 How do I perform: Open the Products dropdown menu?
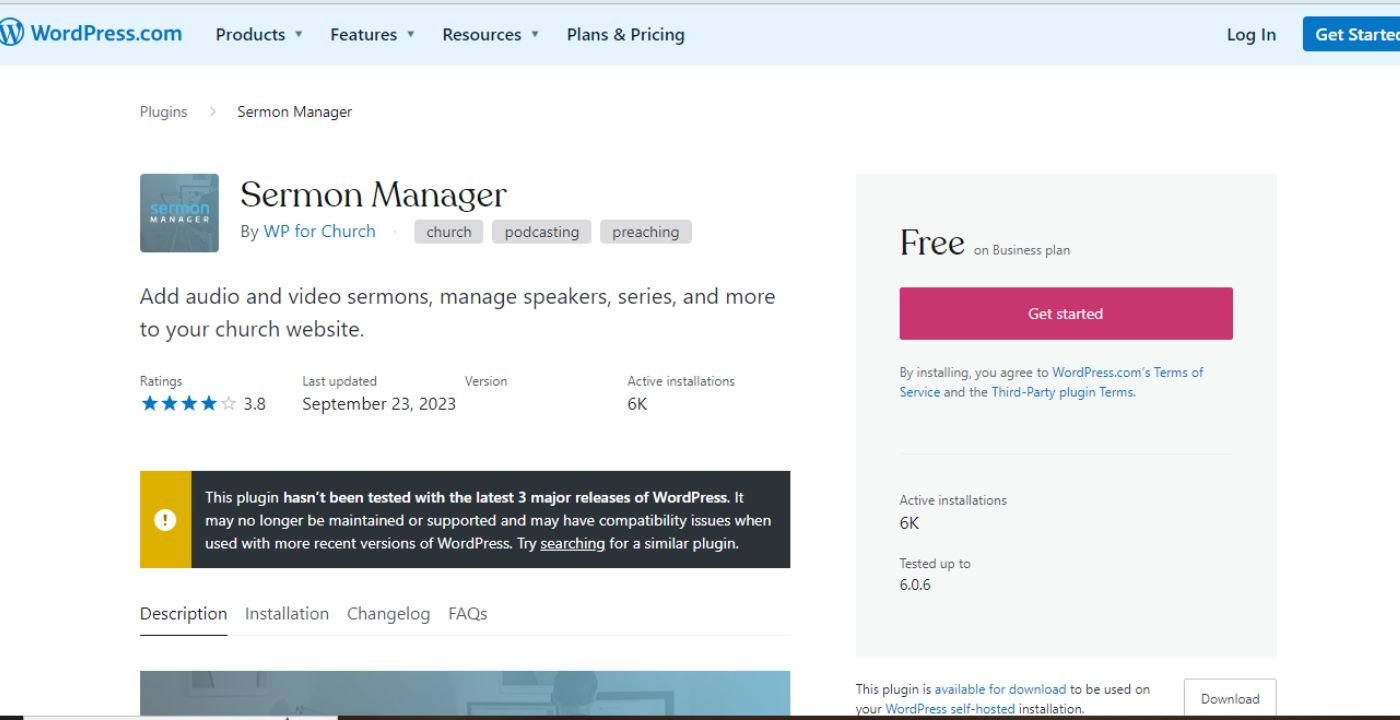(x=259, y=34)
